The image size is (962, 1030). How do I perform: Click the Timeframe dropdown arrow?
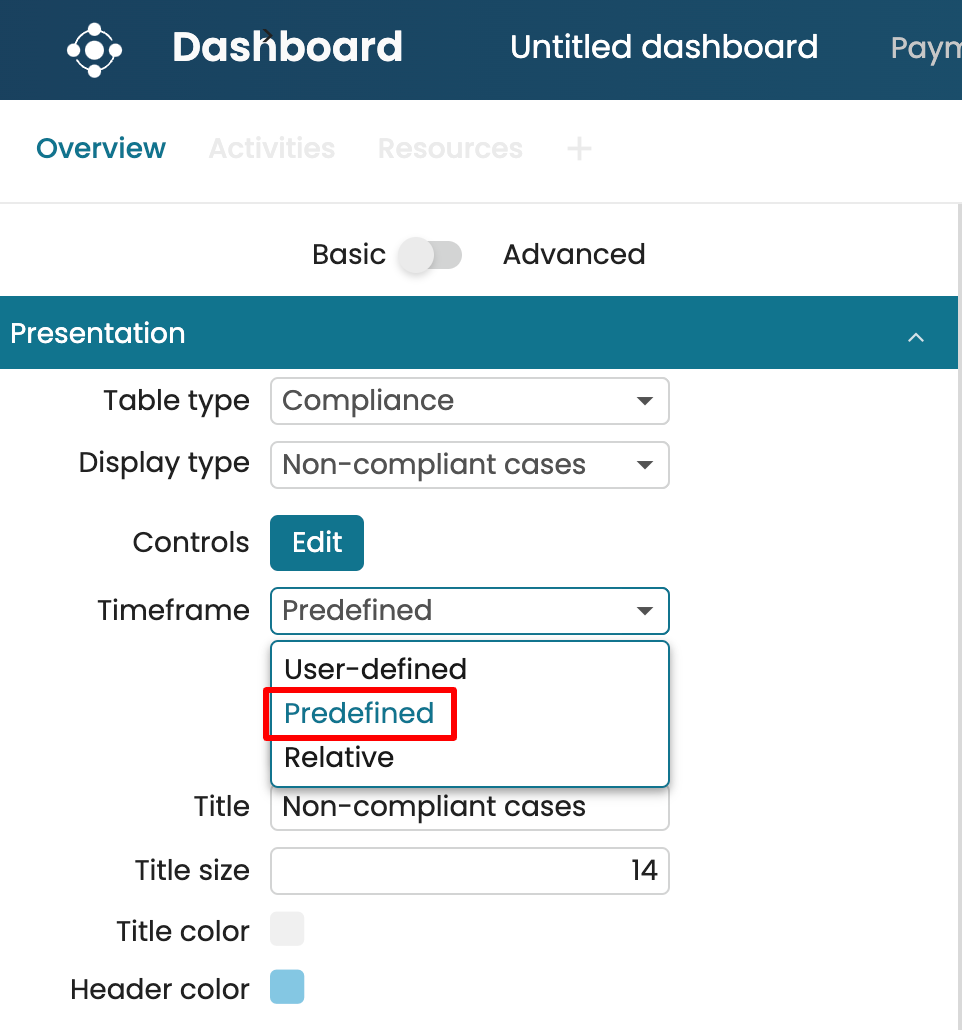coord(645,611)
